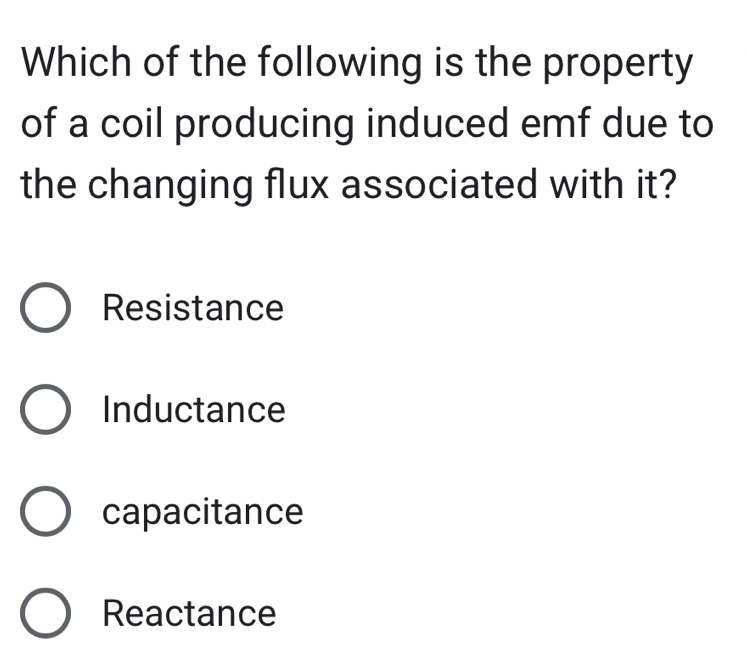The image size is (747, 652).
Task: Select the Resistance radio button
Action: point(45,308)
